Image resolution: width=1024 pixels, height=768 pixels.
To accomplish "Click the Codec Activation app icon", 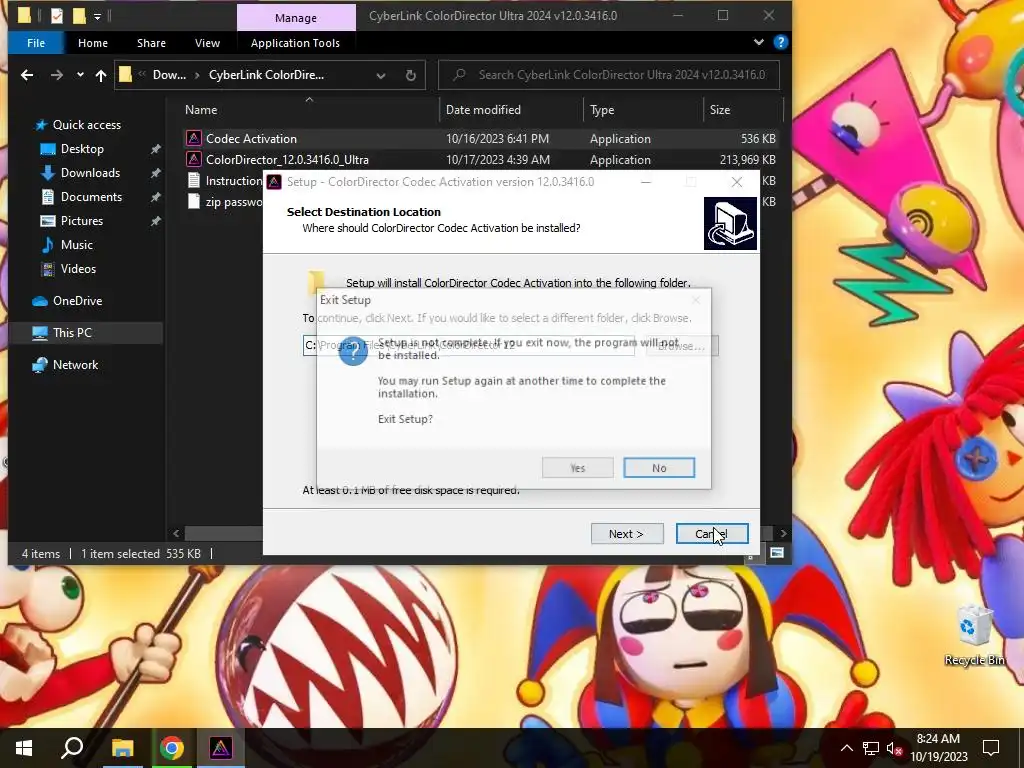I will (x=193, y=138).
